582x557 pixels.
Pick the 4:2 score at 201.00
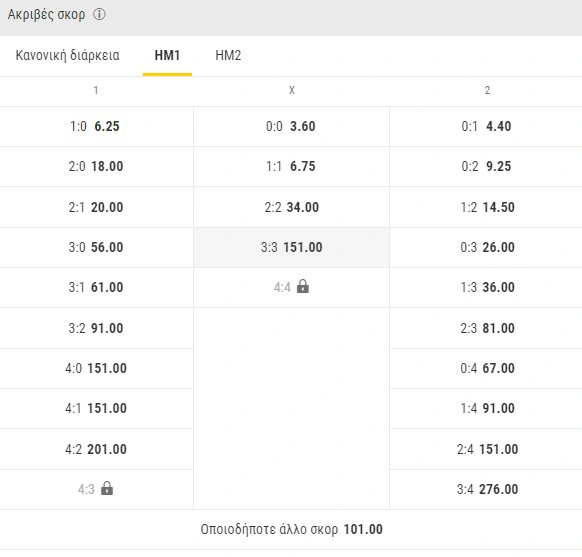[96, 449]
